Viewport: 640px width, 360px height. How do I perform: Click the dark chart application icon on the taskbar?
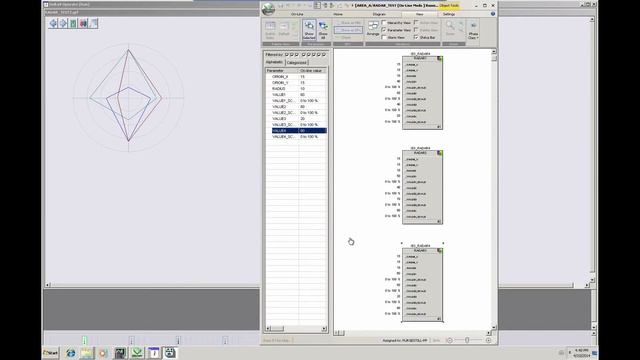(x=120, y=353)
